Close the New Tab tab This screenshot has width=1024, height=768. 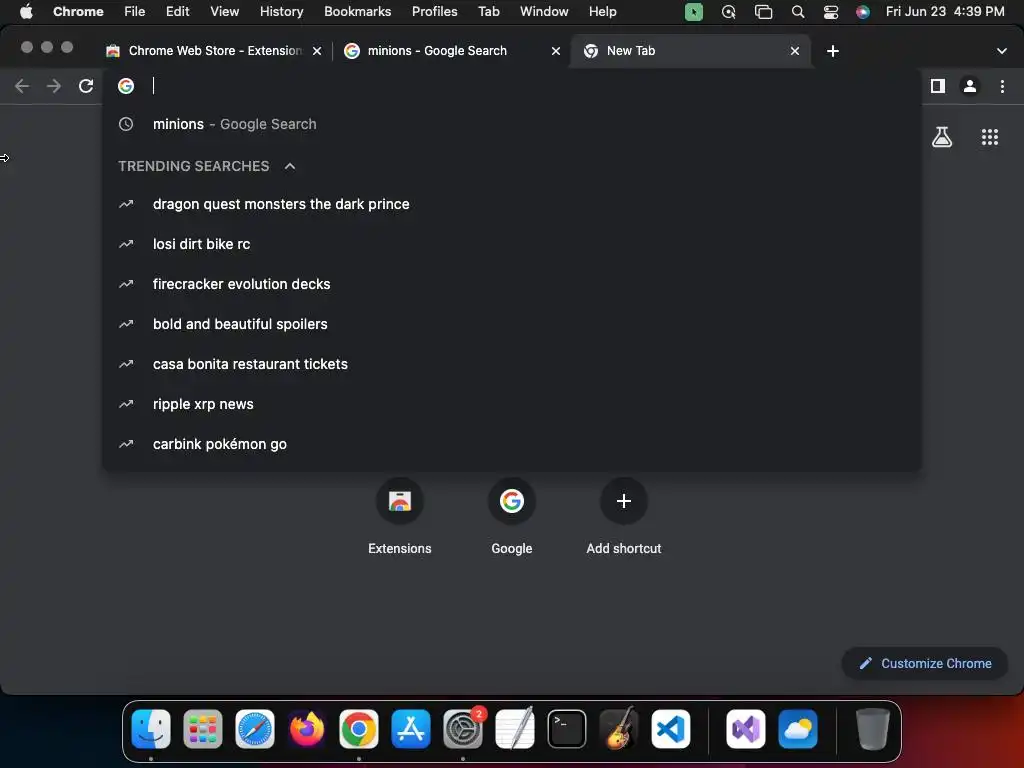pos(795,51)
